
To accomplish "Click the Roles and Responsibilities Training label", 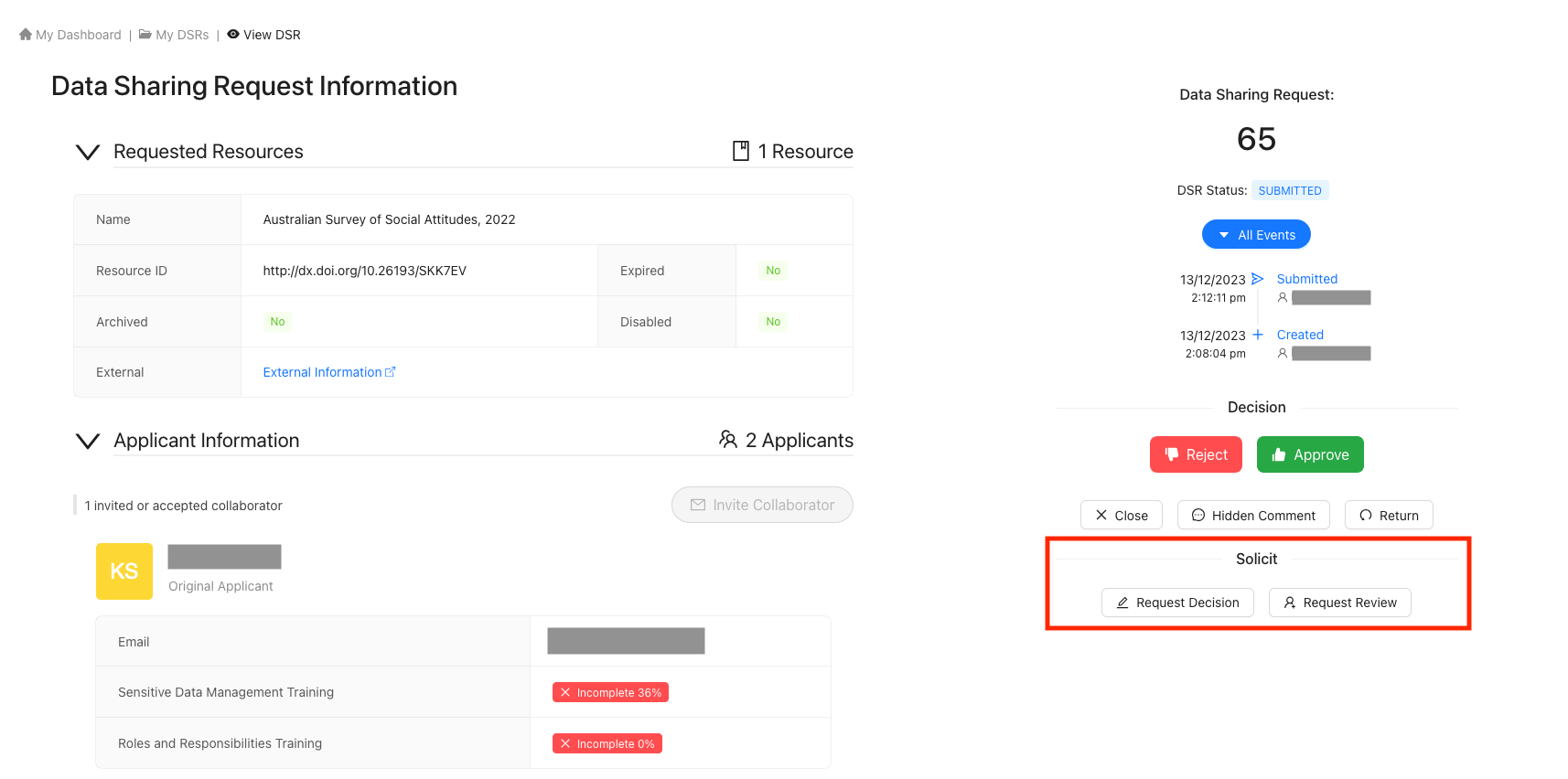I will click(x=220, y=743).
